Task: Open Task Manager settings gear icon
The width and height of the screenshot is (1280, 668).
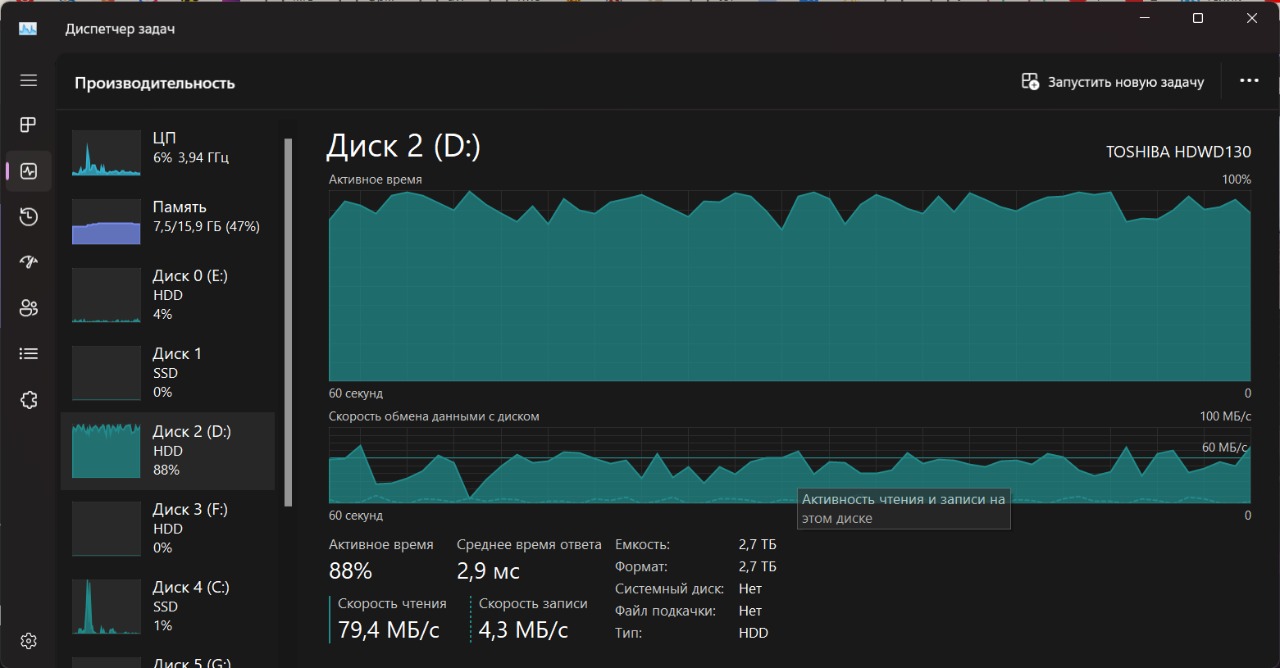Action: point(28,641)
